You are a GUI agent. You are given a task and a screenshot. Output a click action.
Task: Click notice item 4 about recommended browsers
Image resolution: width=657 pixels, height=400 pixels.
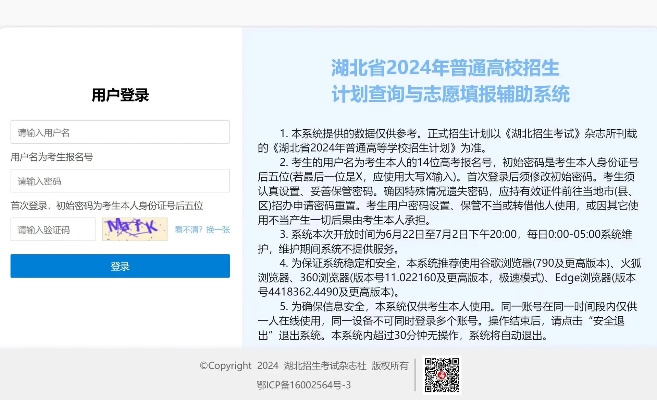[449, 277]
